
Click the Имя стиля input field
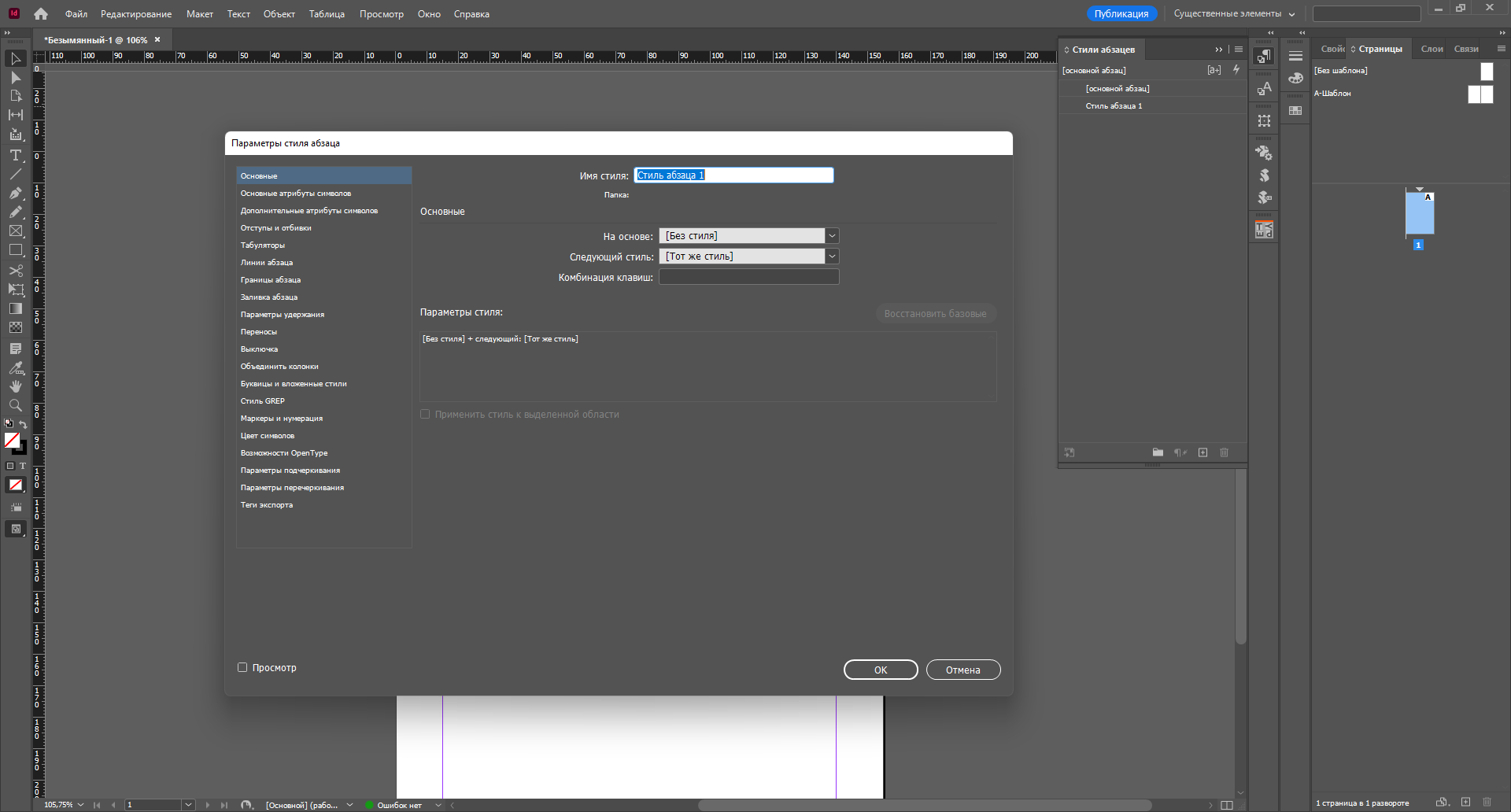tap(733, 175)
